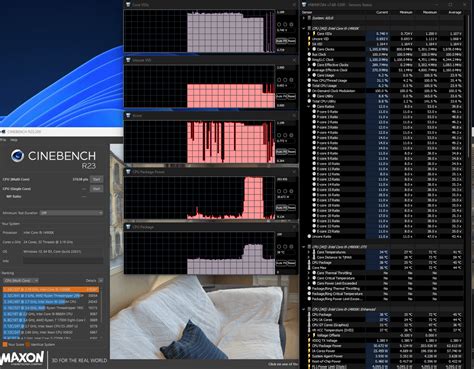Click the leftmost round icon in Core VIDs graph

click(279, 24)
